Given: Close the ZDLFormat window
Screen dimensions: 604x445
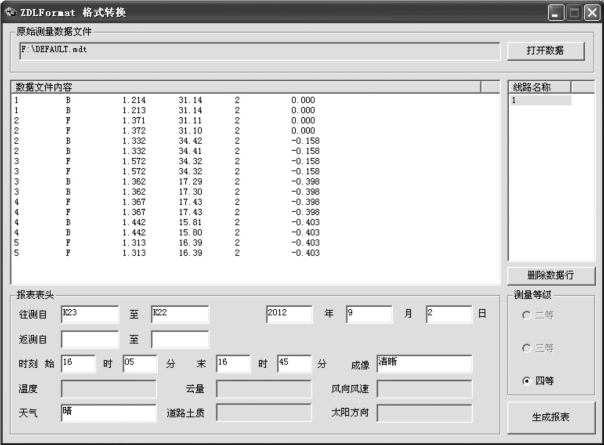Looking at the screenshot, I should tap(592, 13).
